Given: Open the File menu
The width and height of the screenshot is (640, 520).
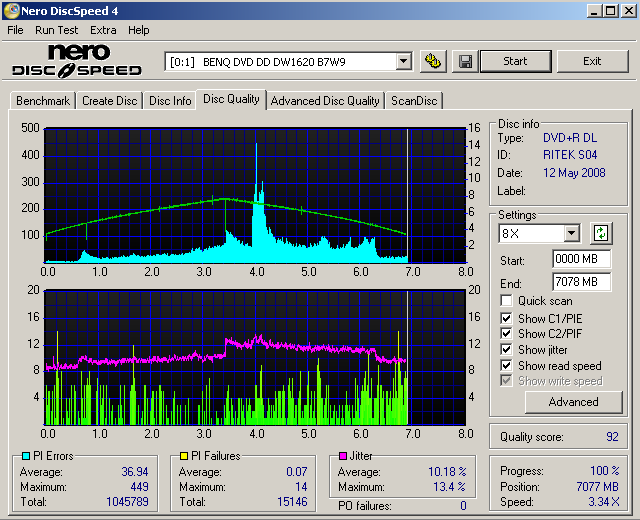Looking at the screenshot, I should (15, 30).
